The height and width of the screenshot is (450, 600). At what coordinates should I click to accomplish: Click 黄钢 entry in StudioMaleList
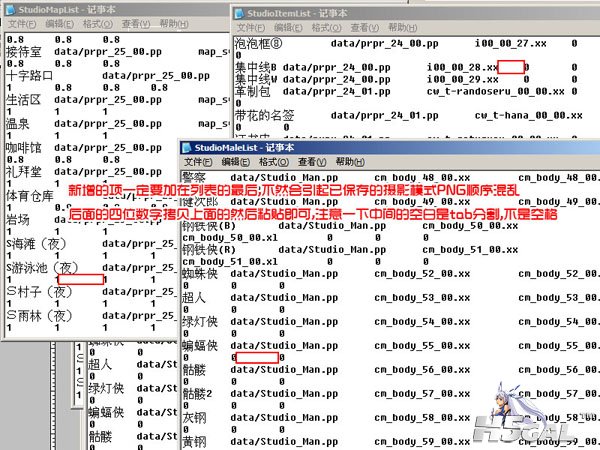[194, 442]
